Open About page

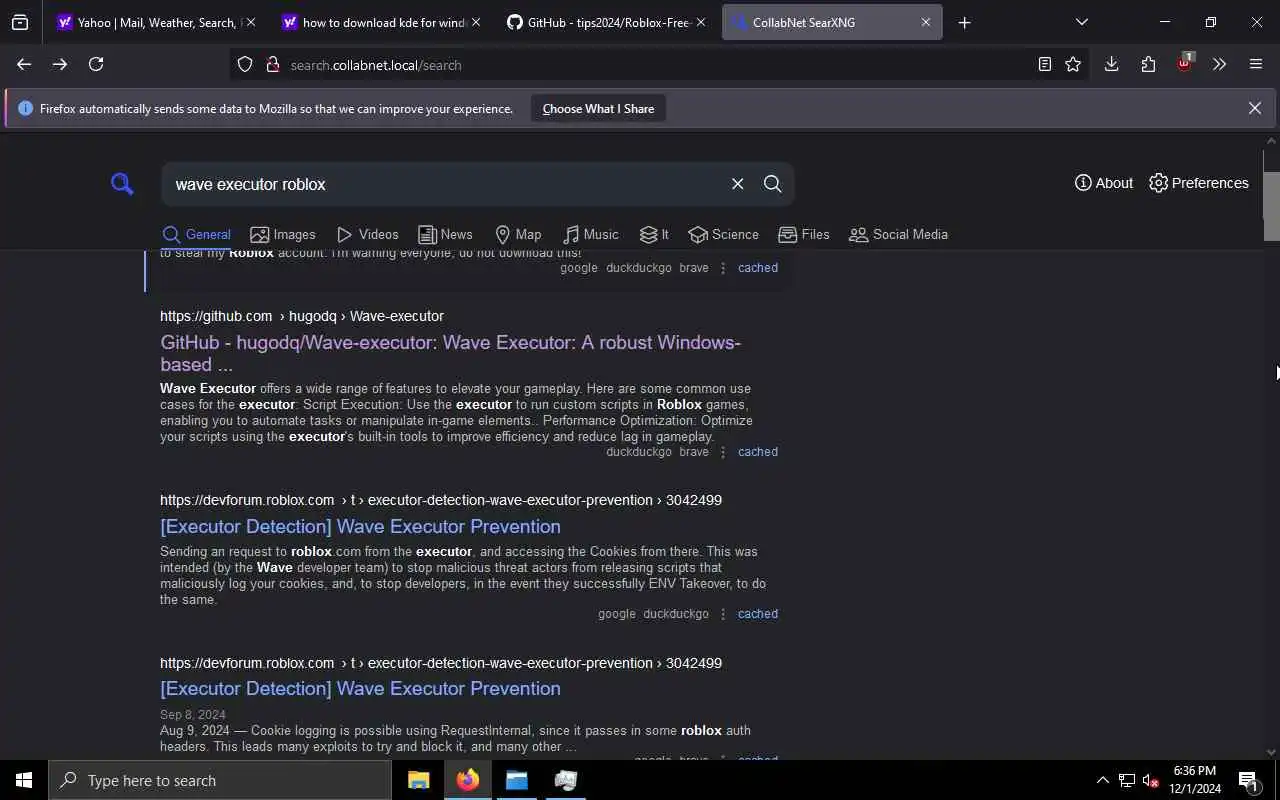point(1104,183)
